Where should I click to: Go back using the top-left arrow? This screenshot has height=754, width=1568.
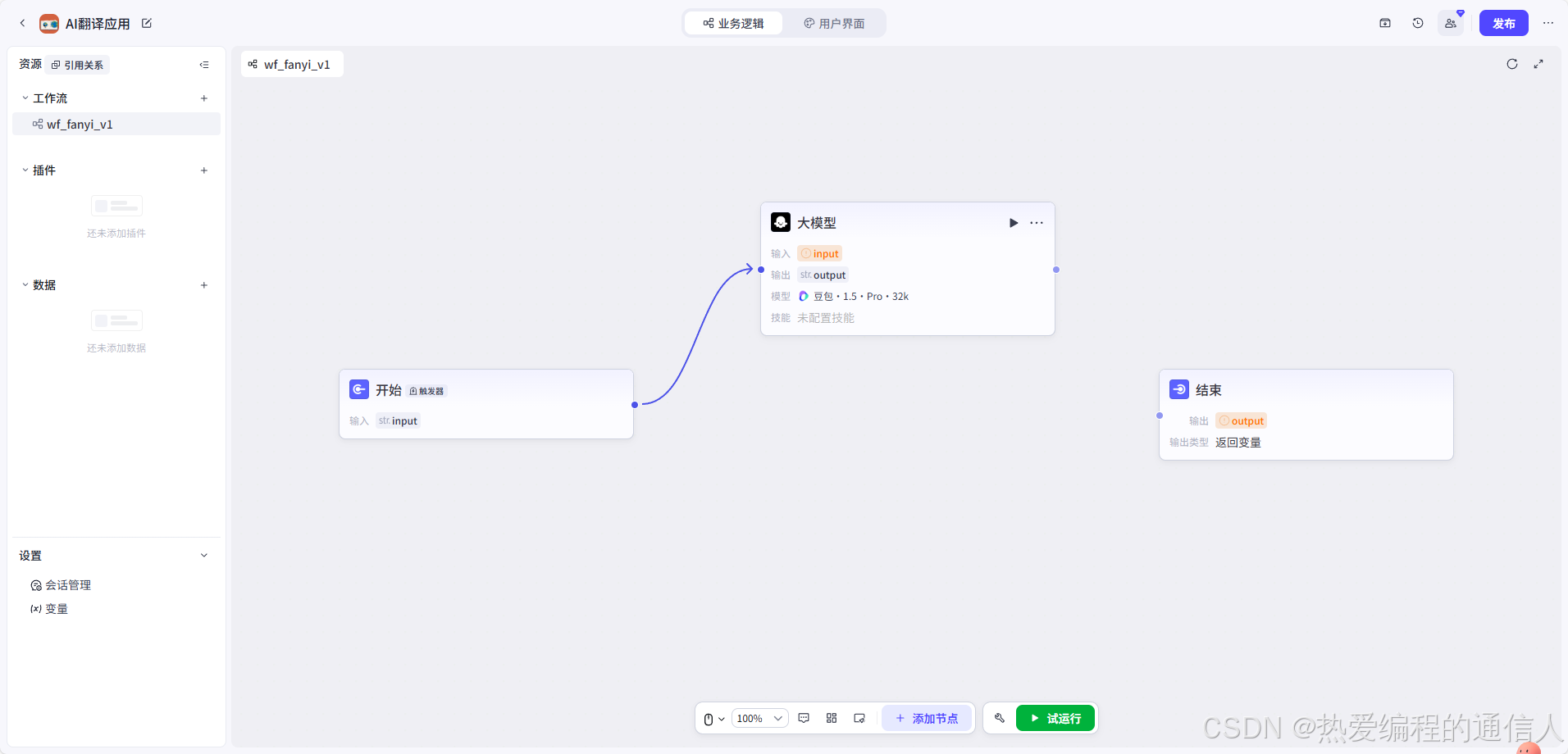[x=22, y=24]
